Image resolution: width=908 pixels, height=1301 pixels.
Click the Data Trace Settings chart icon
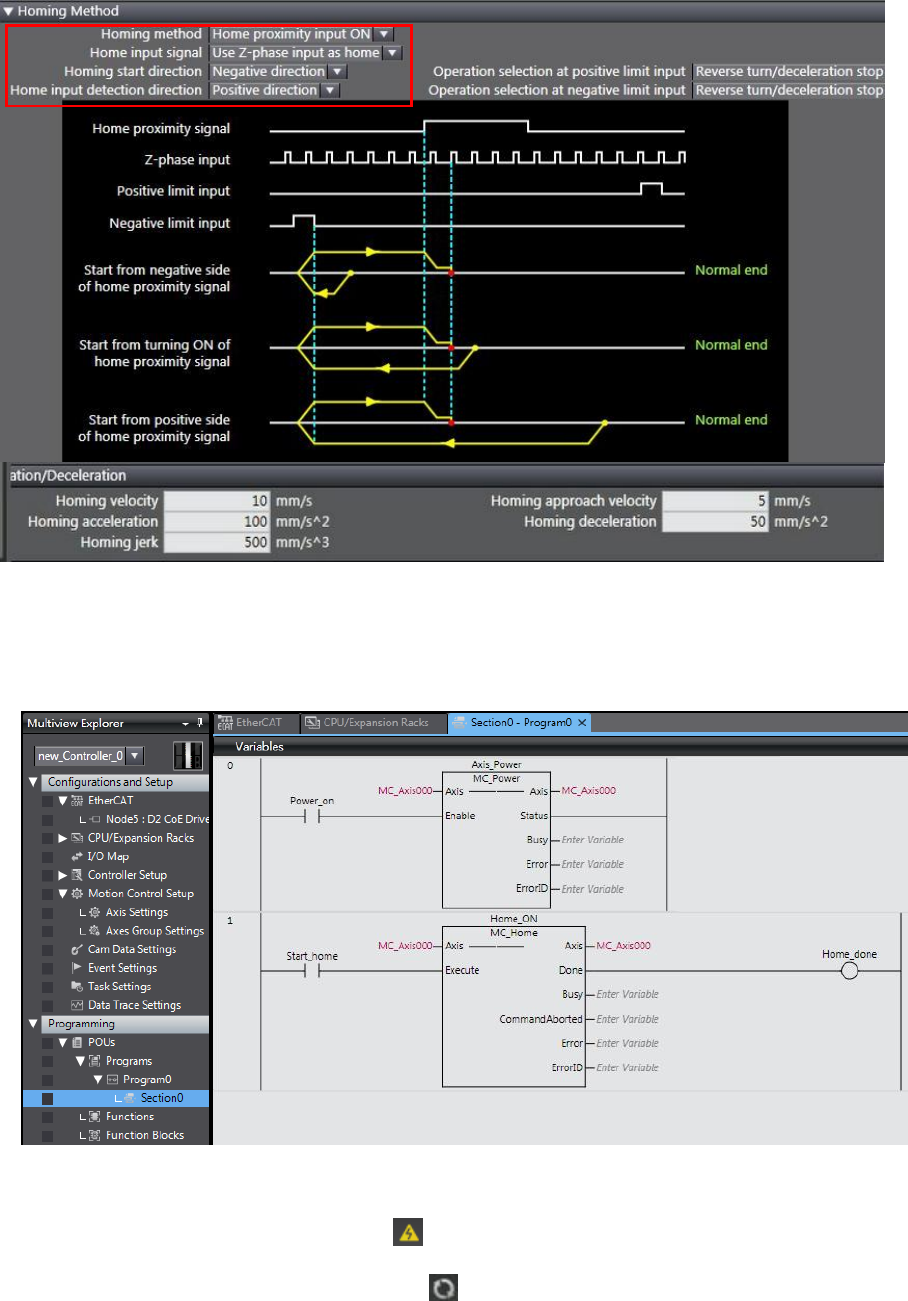[x=79, y=1005]
